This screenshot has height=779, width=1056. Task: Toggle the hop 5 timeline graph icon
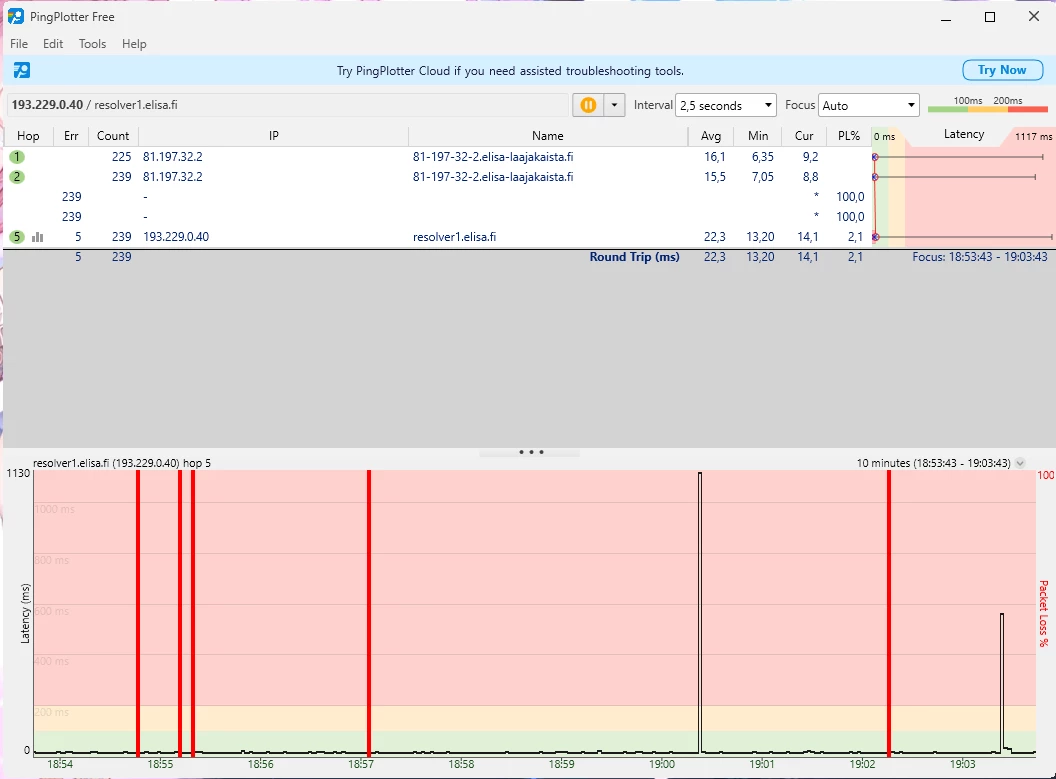(x=38, y=237)
